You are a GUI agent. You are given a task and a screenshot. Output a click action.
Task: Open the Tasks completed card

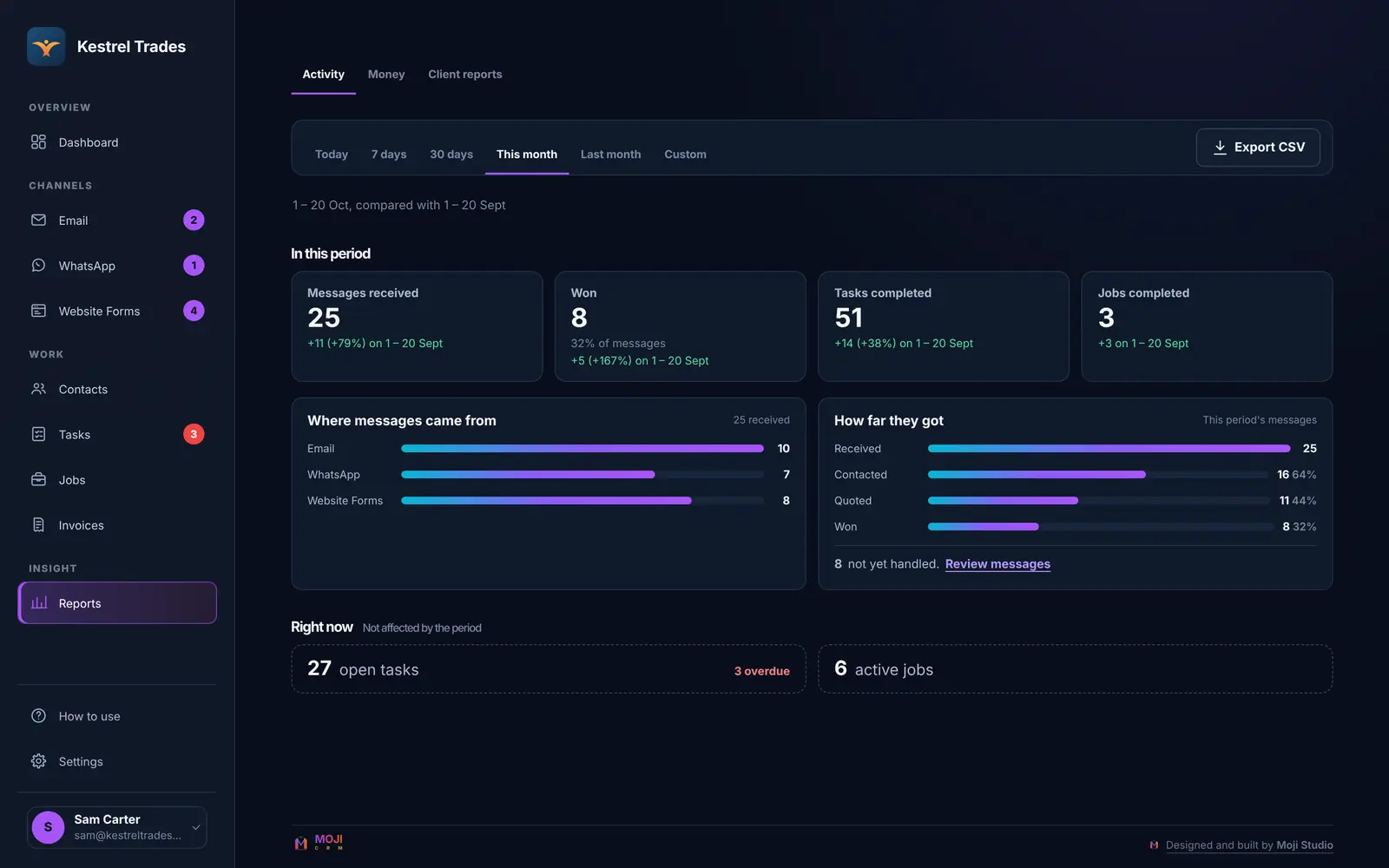click(944, 326)
